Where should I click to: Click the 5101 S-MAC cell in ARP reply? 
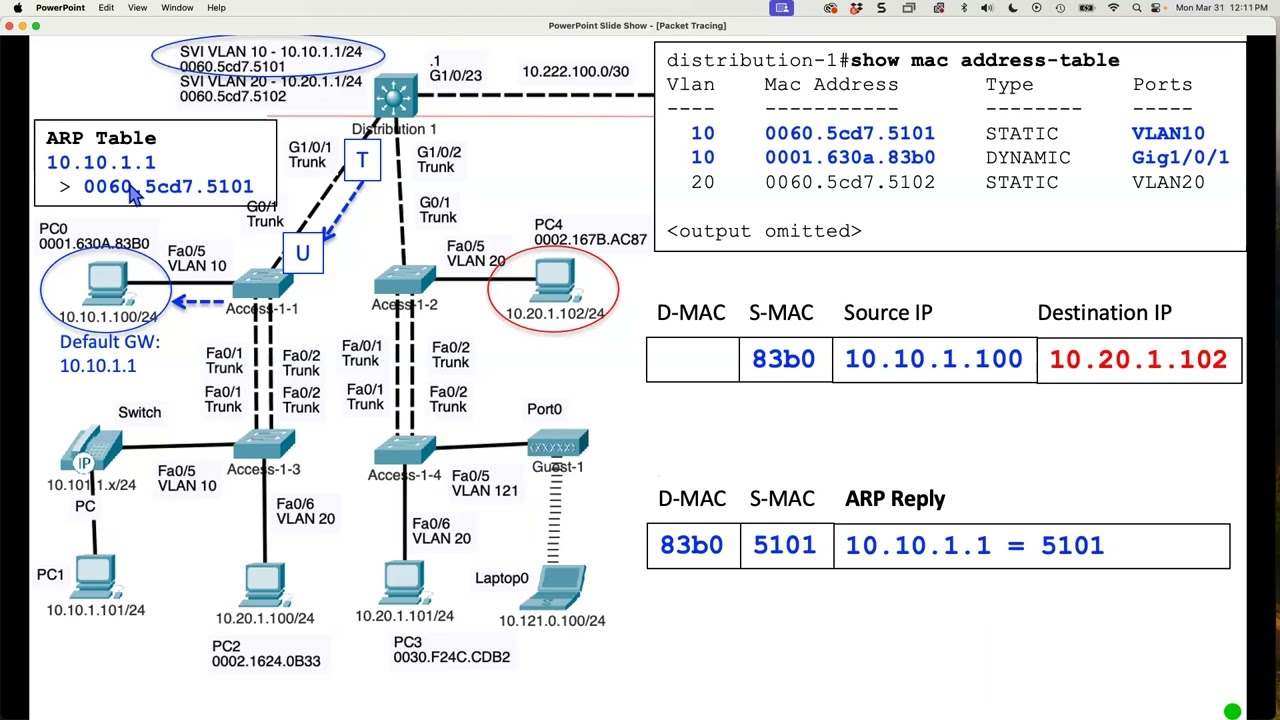pyautogui.click(x=787, y=546)
